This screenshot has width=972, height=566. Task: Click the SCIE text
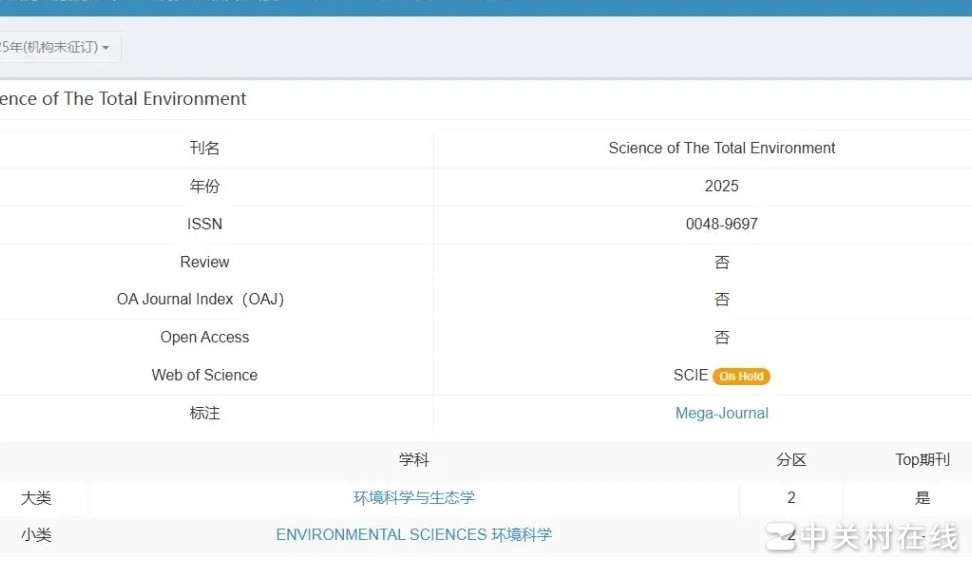coord(691,375)
